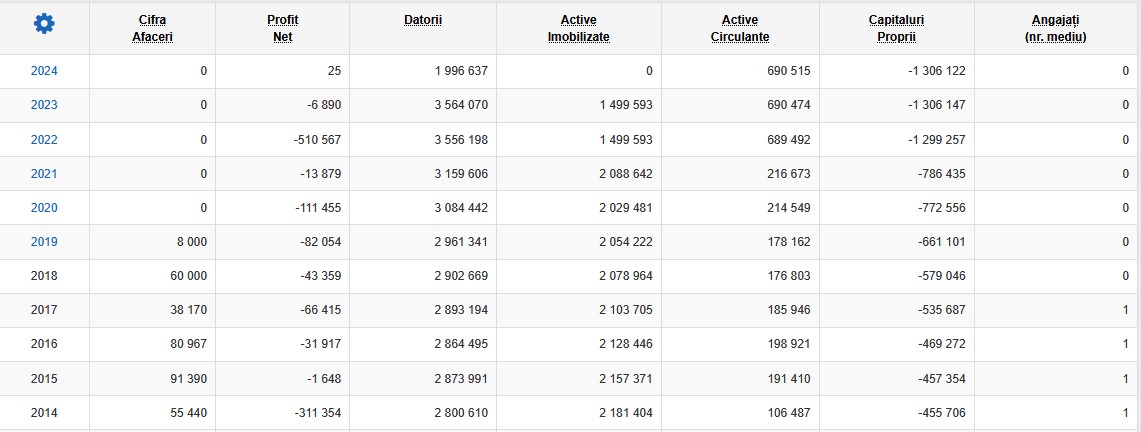Image resolution: width=1141 pixels, height=432 pixels.
Task: Select the 2014 year cell
Action: coord(44,413)
